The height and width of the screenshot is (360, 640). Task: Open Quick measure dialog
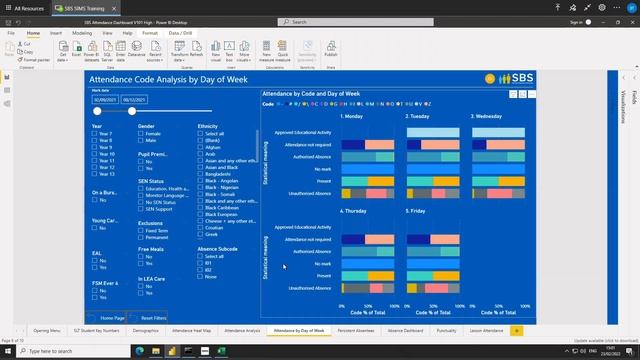pos(282,51)
